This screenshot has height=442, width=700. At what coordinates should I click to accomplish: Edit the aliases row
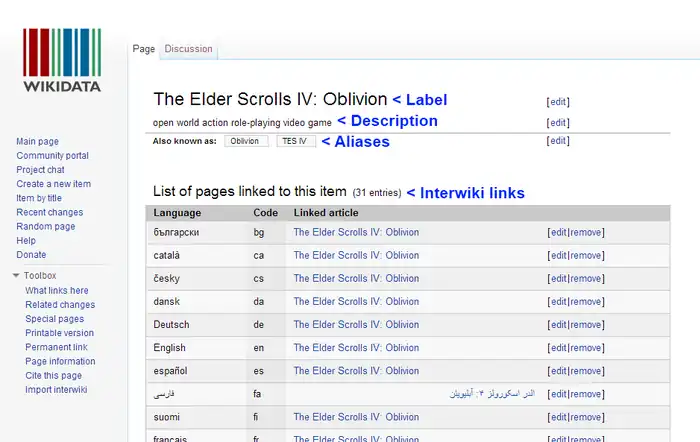tap(558, 141)
